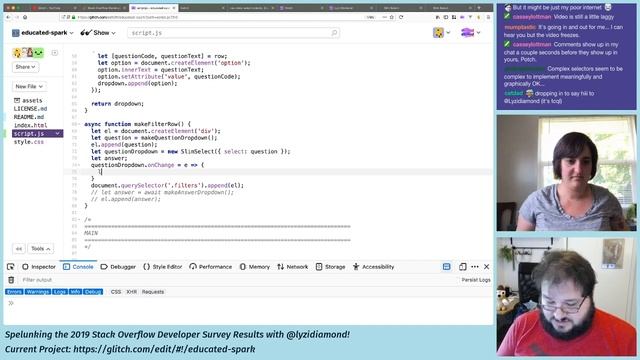Open style.css in the file list

tap(29, 142)
